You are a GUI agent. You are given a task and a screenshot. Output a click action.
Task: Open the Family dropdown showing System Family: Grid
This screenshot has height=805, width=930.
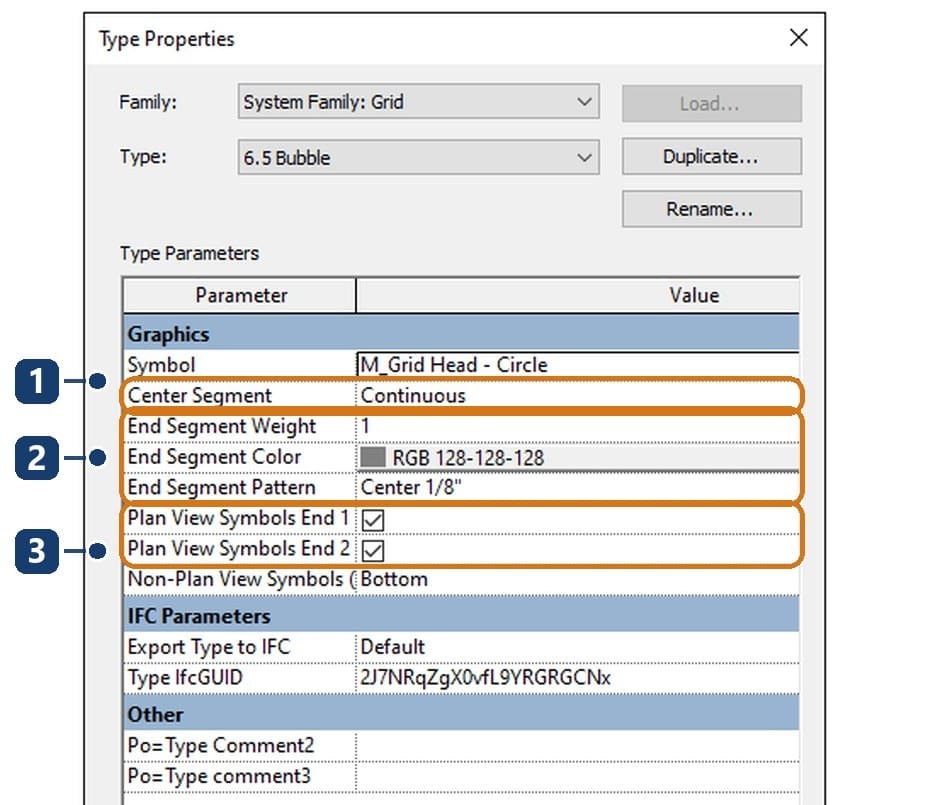click(x=418, y=101)
